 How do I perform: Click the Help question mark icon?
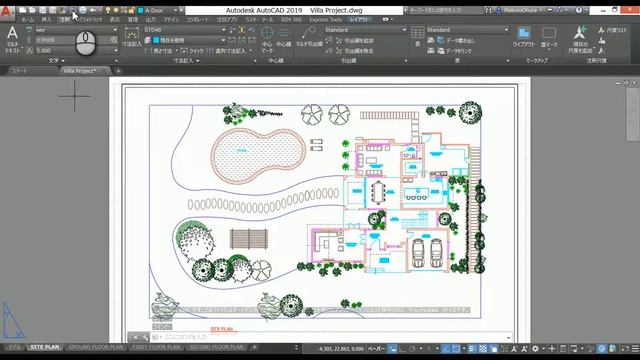[578, 10]
